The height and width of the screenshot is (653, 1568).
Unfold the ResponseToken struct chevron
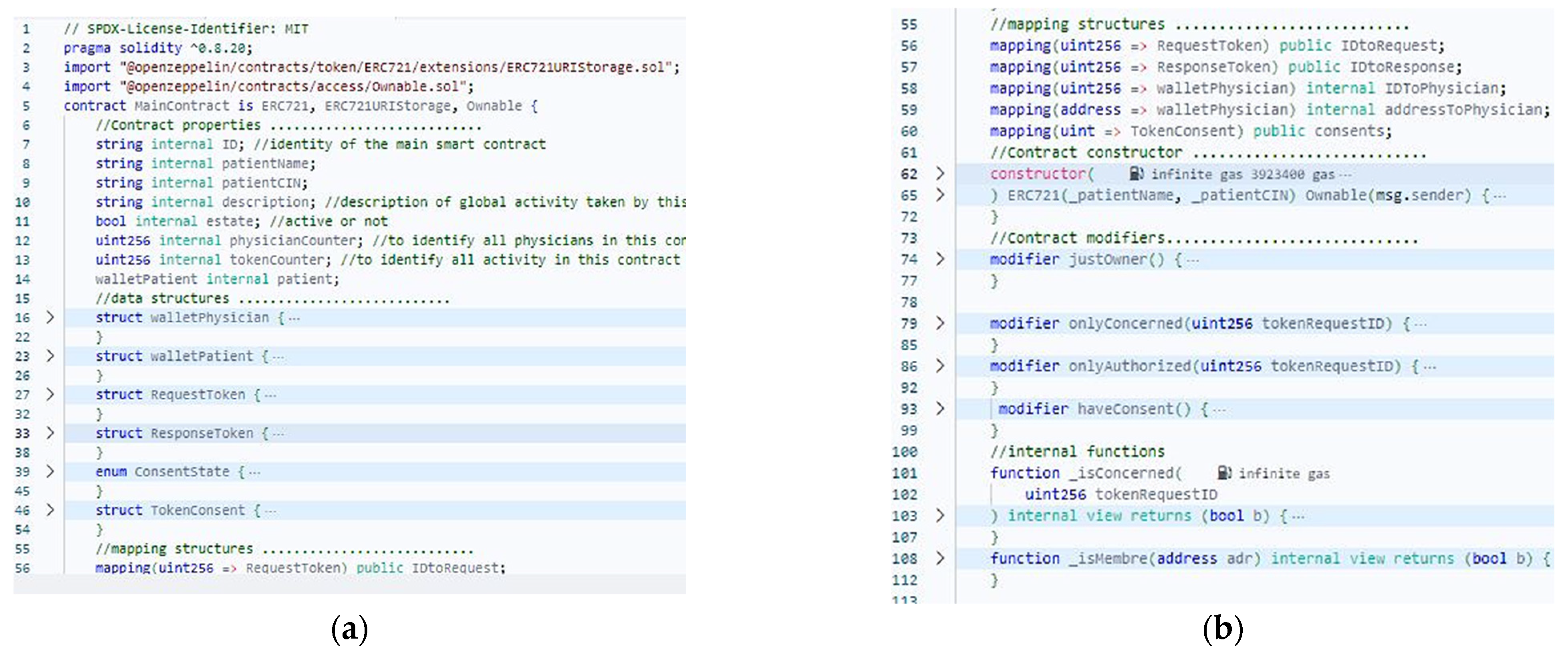pos(50,433)
